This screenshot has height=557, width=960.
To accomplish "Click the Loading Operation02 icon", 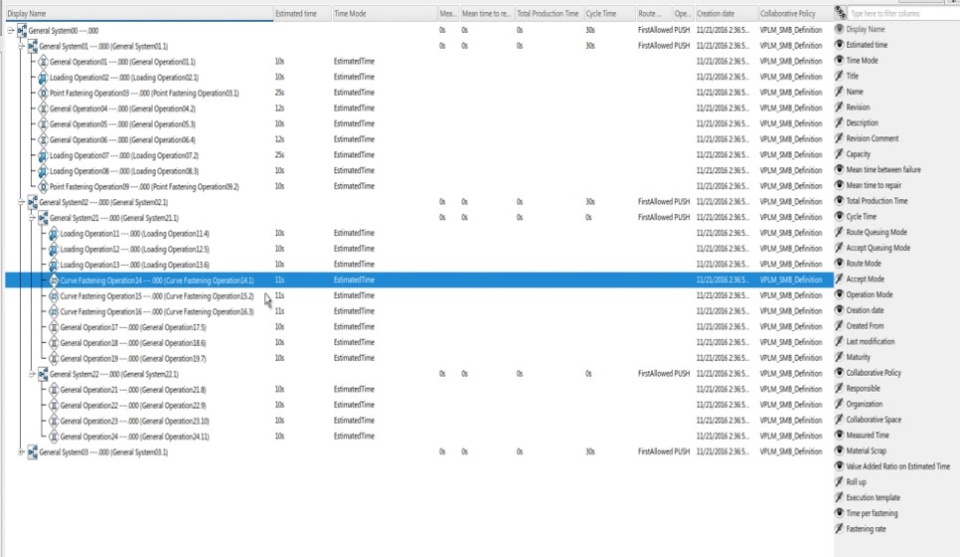I will point(43,78).
